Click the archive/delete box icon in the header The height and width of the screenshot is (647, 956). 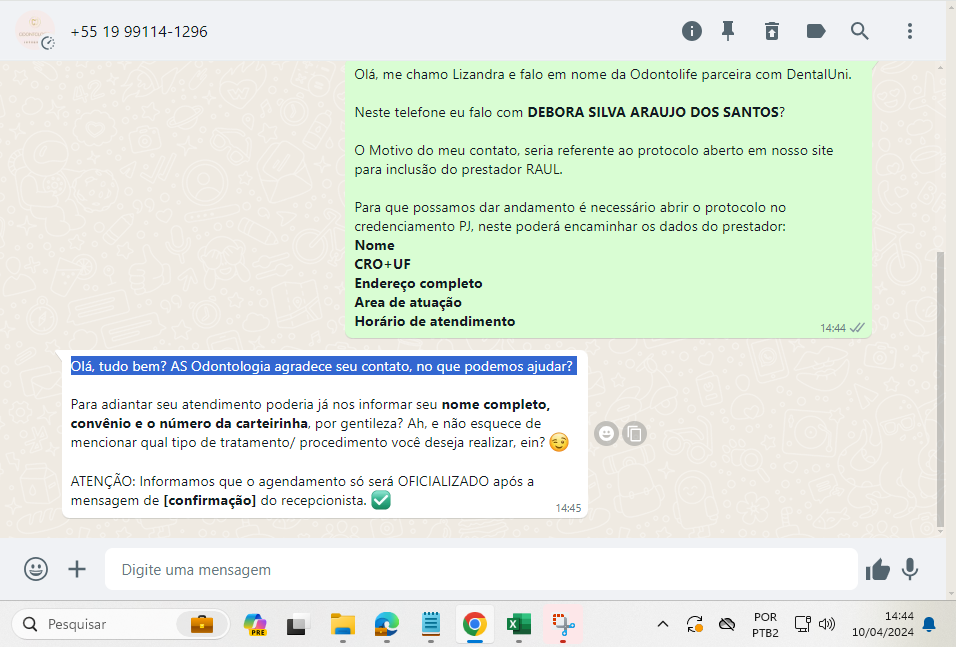(772, 31)
